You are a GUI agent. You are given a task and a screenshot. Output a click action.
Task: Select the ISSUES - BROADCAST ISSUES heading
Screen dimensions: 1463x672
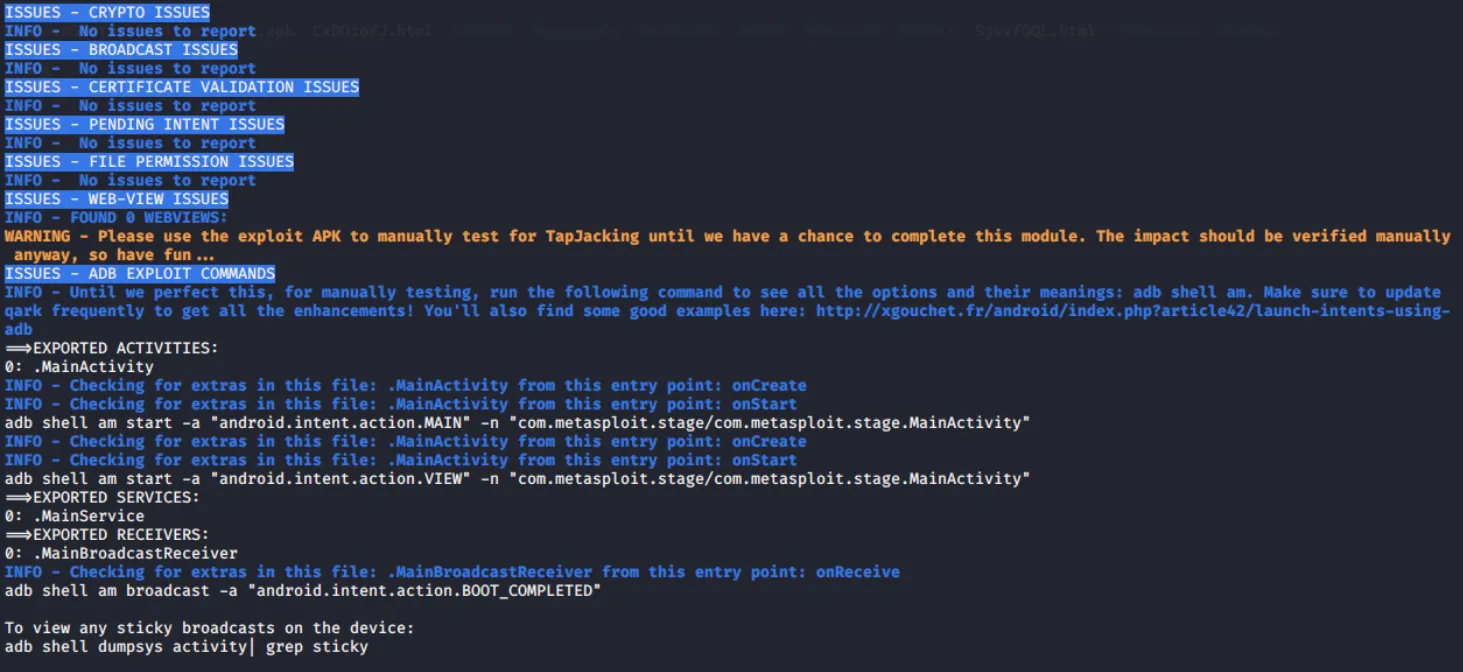pyautogui.click(x=121, y=50)
